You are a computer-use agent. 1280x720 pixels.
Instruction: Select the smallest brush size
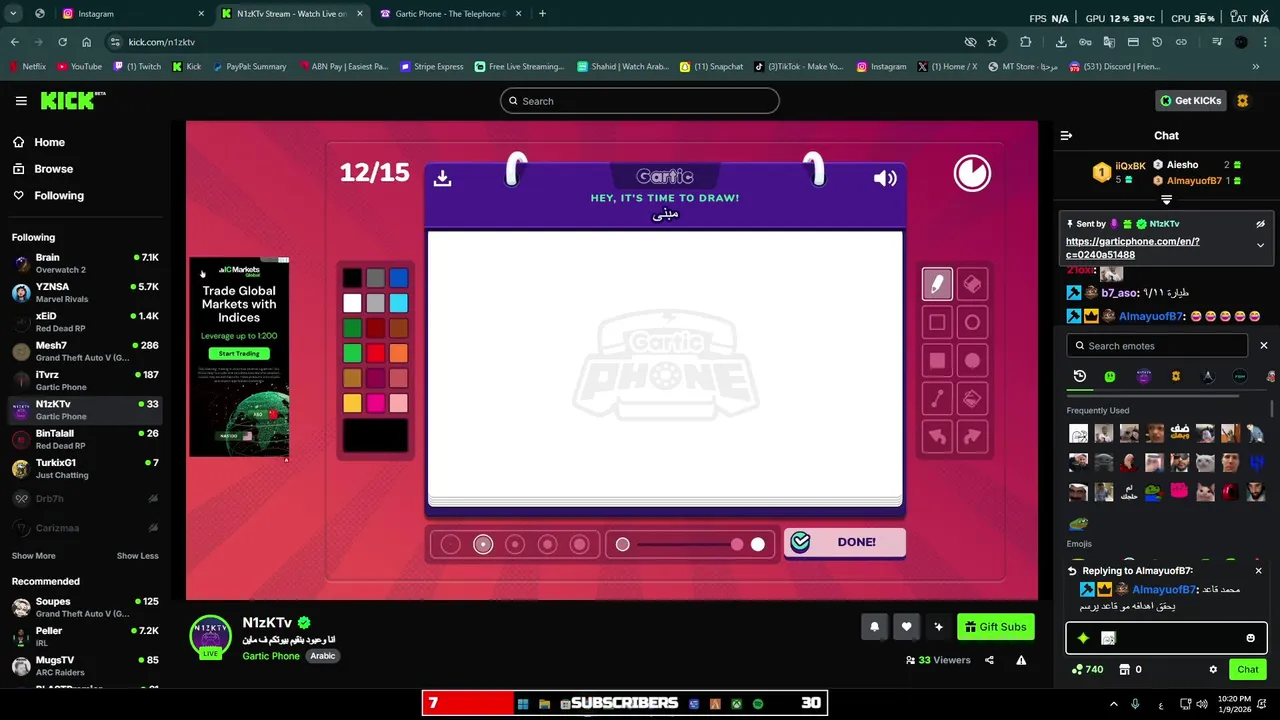pyautogui.click(x=451, y=544)
